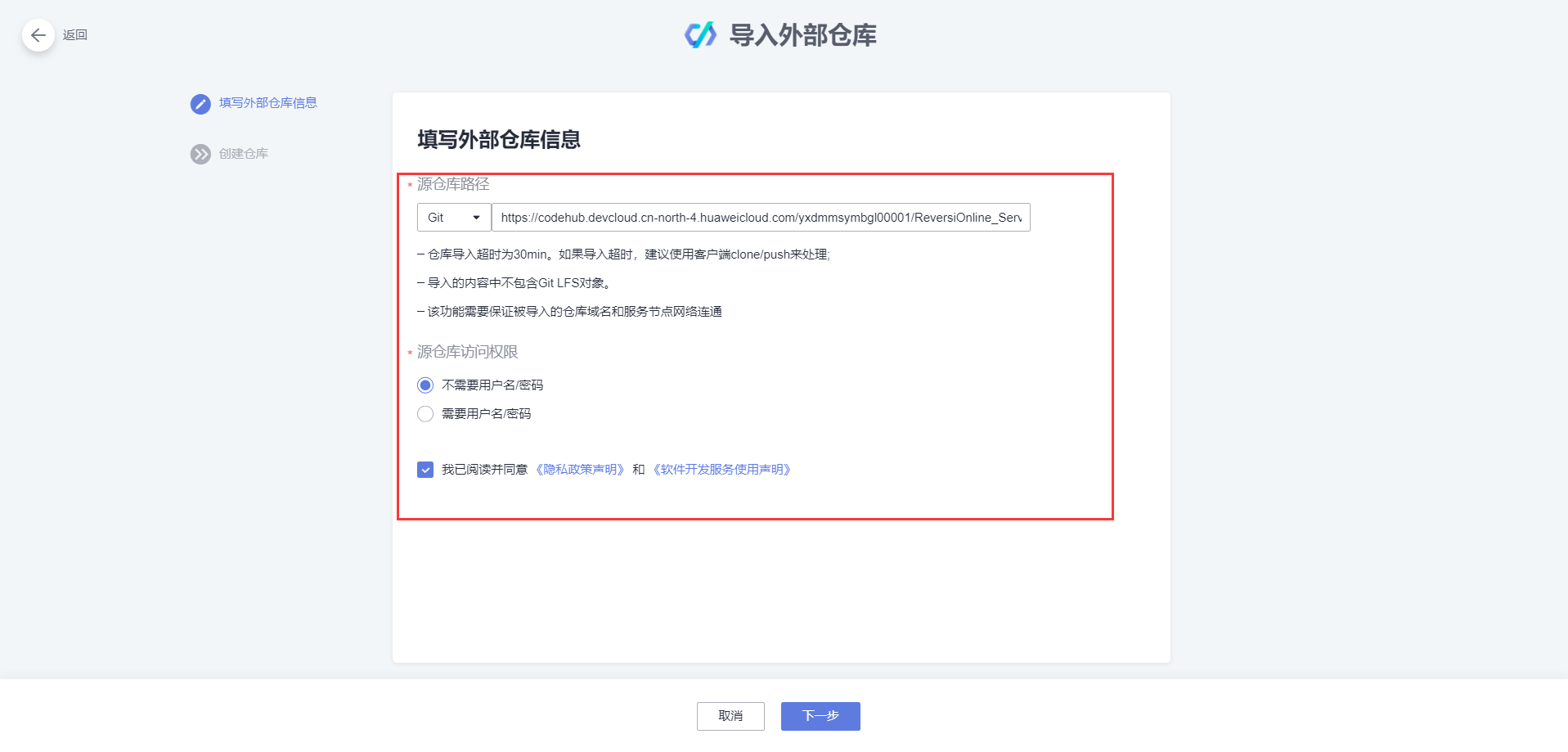Click the dropdown arrow in the Git selector

click(477, 218)
